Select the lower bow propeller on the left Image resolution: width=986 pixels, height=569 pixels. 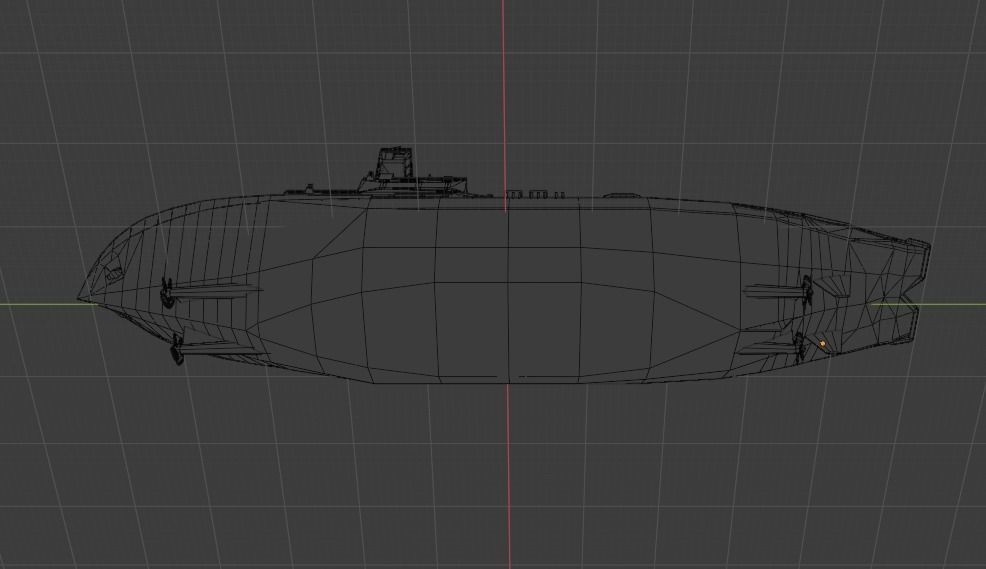[177, 349]
